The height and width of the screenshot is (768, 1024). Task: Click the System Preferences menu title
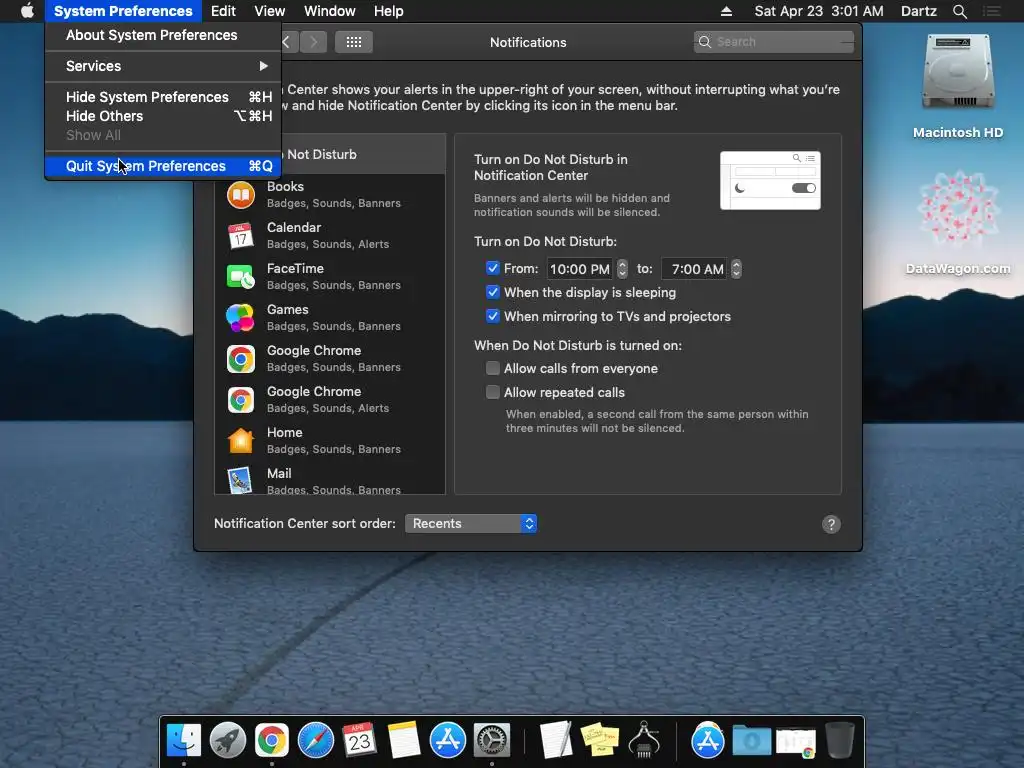123,11
